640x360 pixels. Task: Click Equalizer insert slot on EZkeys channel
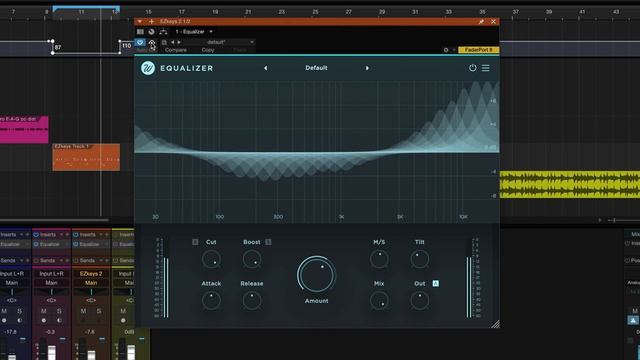point(91,244)
